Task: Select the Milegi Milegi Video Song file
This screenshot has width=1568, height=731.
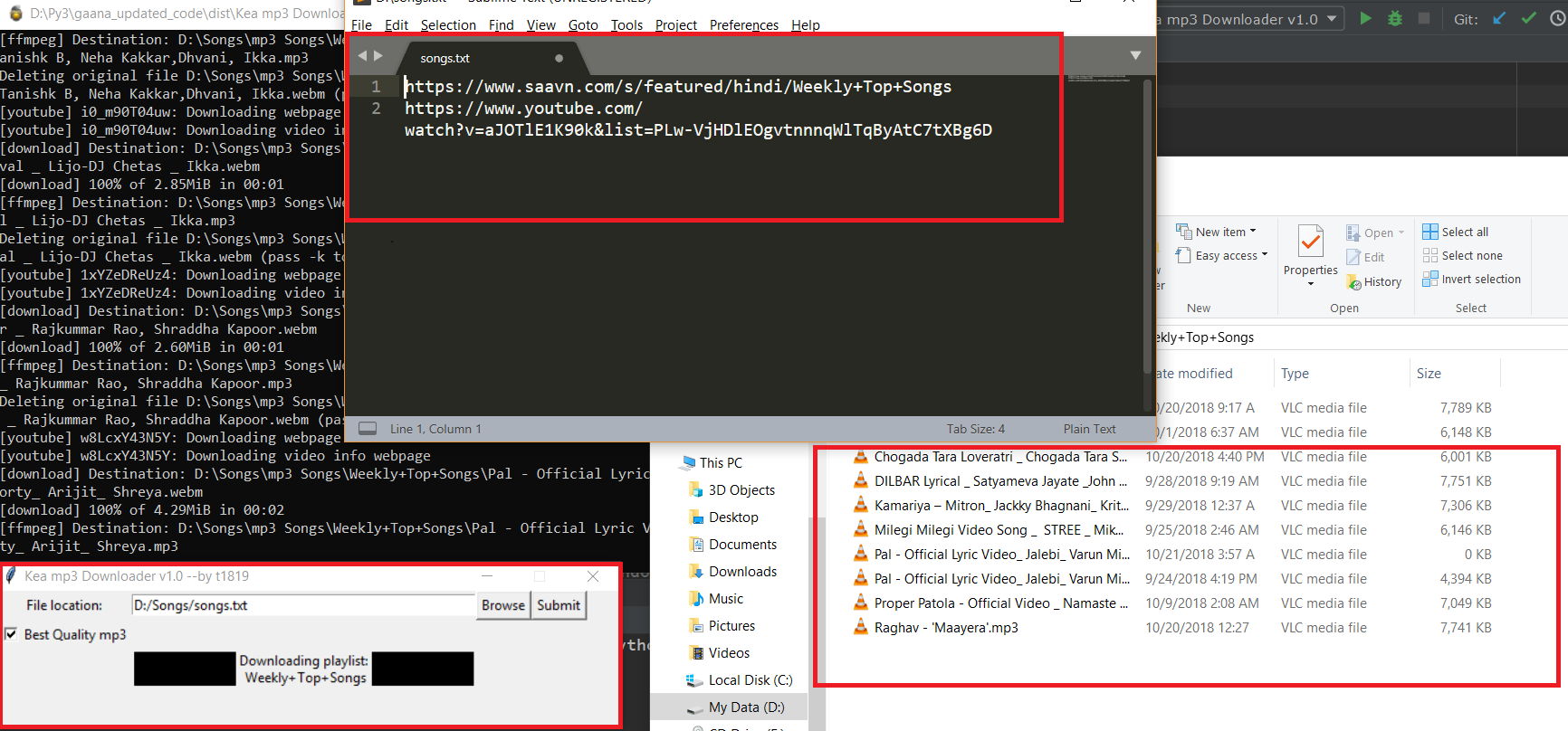Action: [x=999, y=530]
